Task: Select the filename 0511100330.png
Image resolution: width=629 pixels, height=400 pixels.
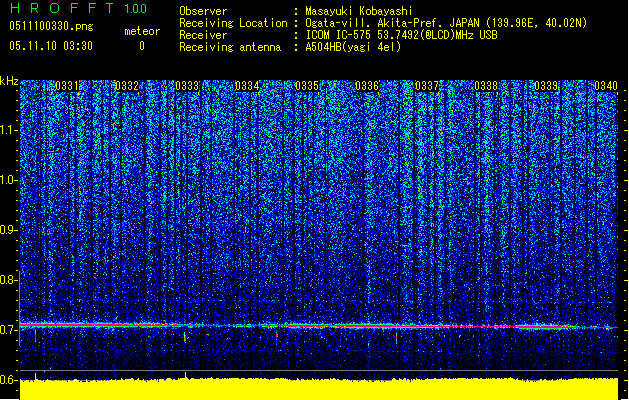Action: 51,26
